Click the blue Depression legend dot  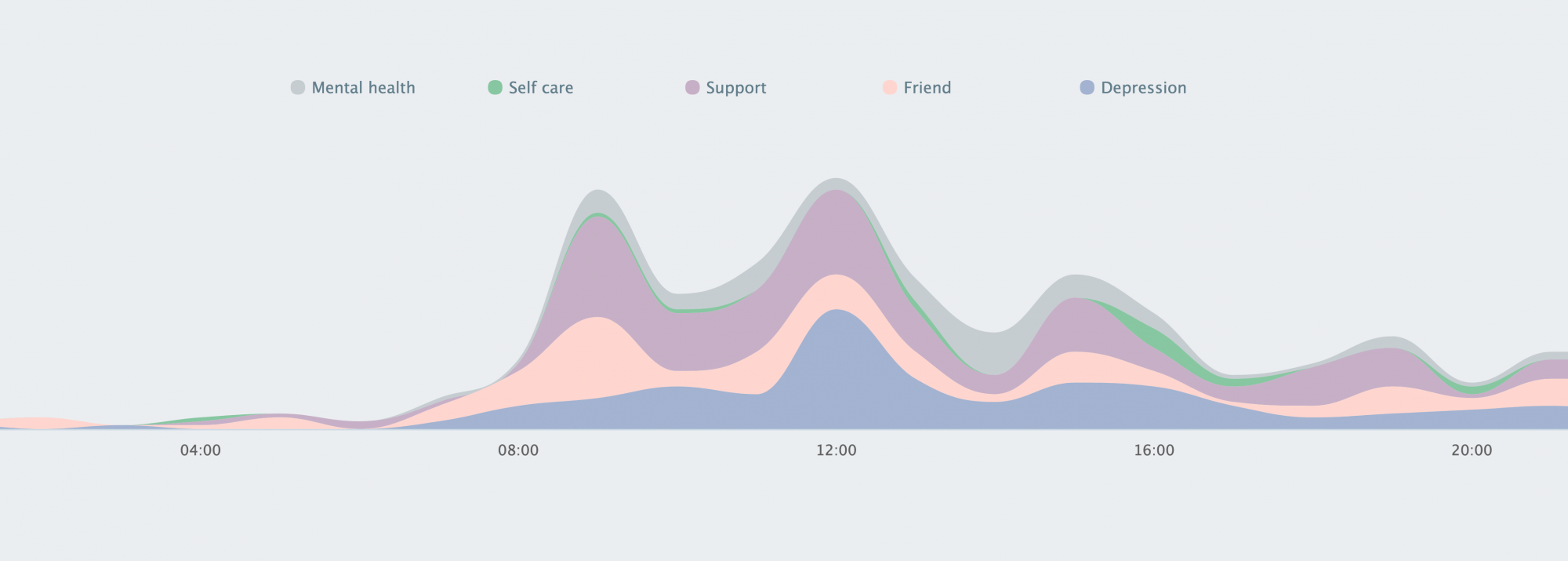coord(1087,88)
